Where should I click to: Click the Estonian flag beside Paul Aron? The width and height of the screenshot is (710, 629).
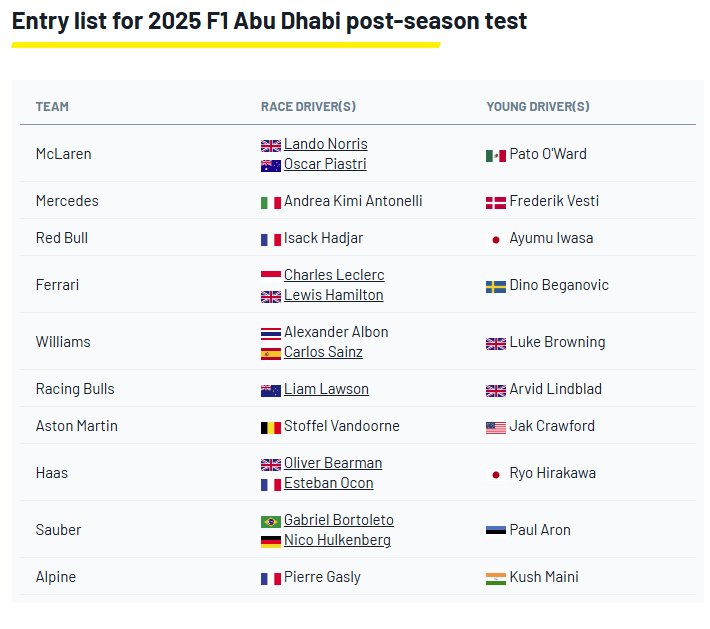click(496, 531)
